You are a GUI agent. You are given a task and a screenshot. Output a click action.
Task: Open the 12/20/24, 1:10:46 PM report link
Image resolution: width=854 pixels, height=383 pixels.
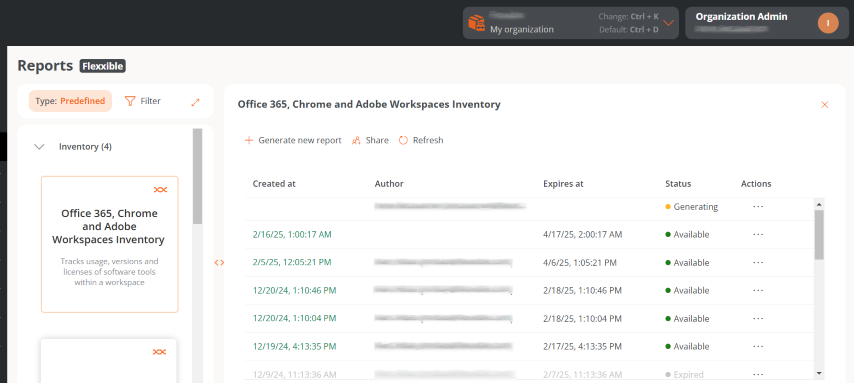point(295,290)
